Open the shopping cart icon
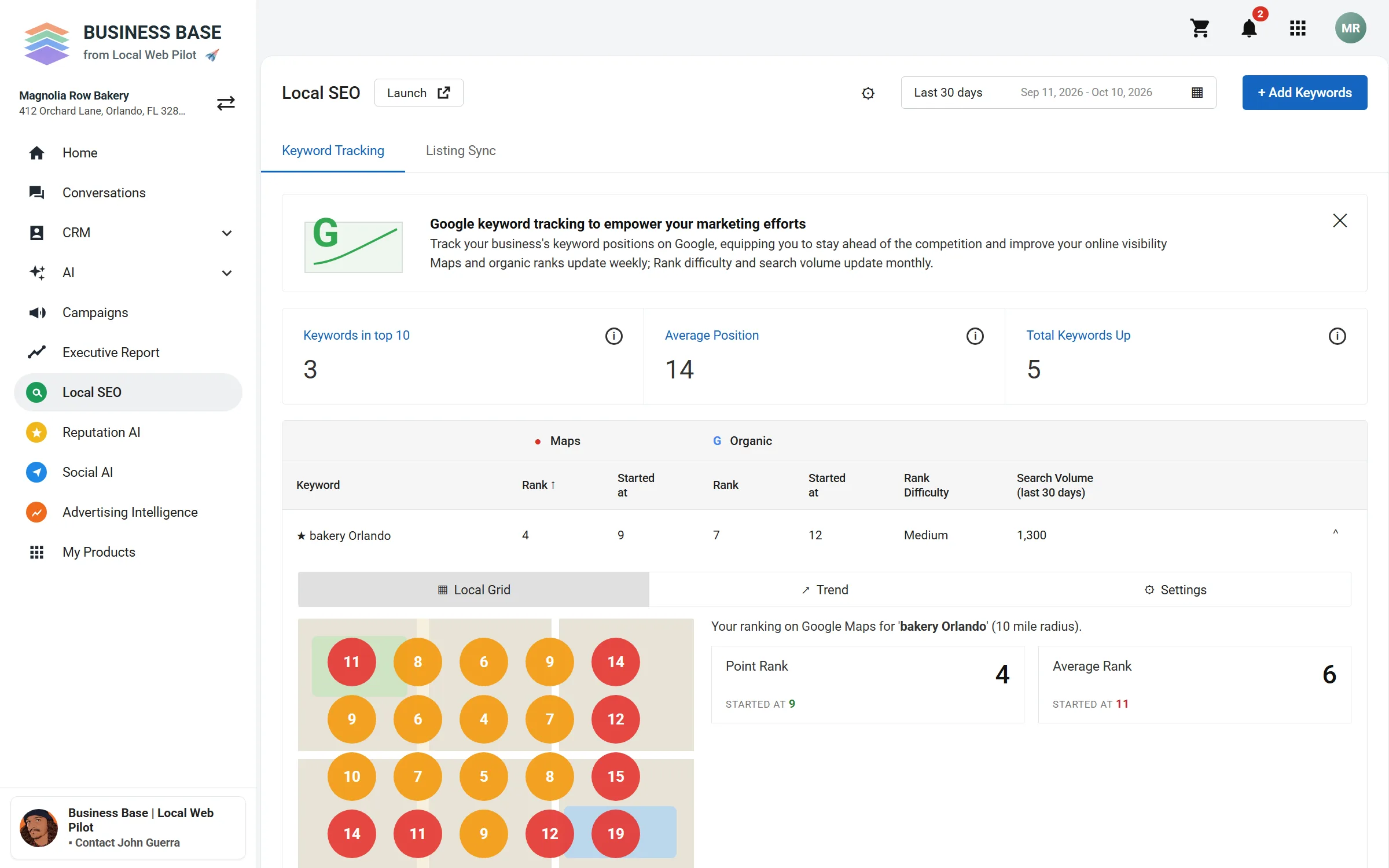 click(1200, 28)
